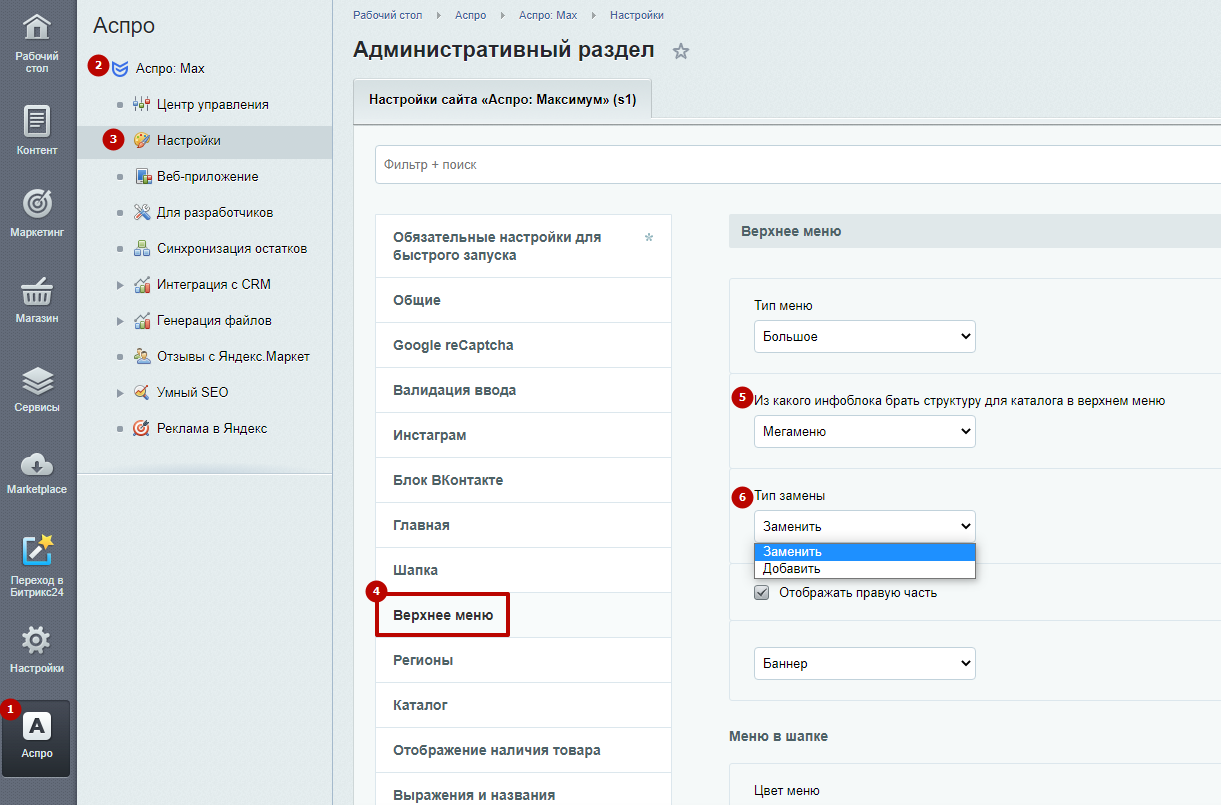Click Рабочий стол breadcrumb link
Image resolution: width=1221 pixels, height=805 pixels.
(387, 15)
